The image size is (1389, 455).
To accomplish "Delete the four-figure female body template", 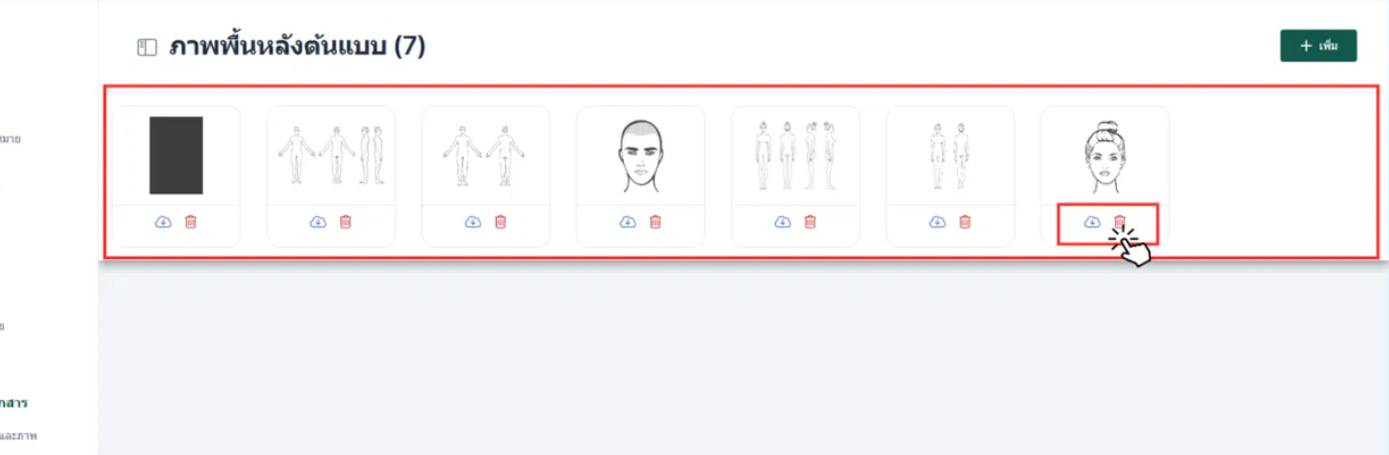I will (x=811, y=222).
